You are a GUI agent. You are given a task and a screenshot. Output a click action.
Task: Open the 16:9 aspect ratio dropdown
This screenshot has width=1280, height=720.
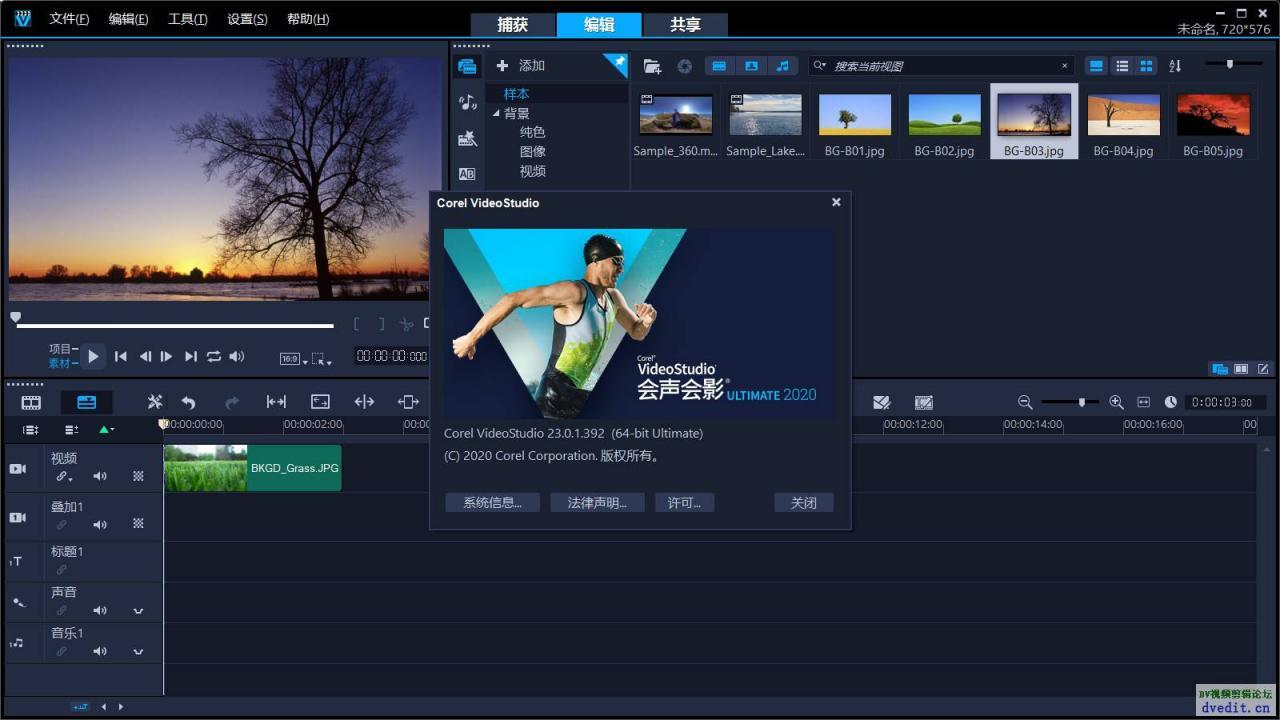click(291, 359)
